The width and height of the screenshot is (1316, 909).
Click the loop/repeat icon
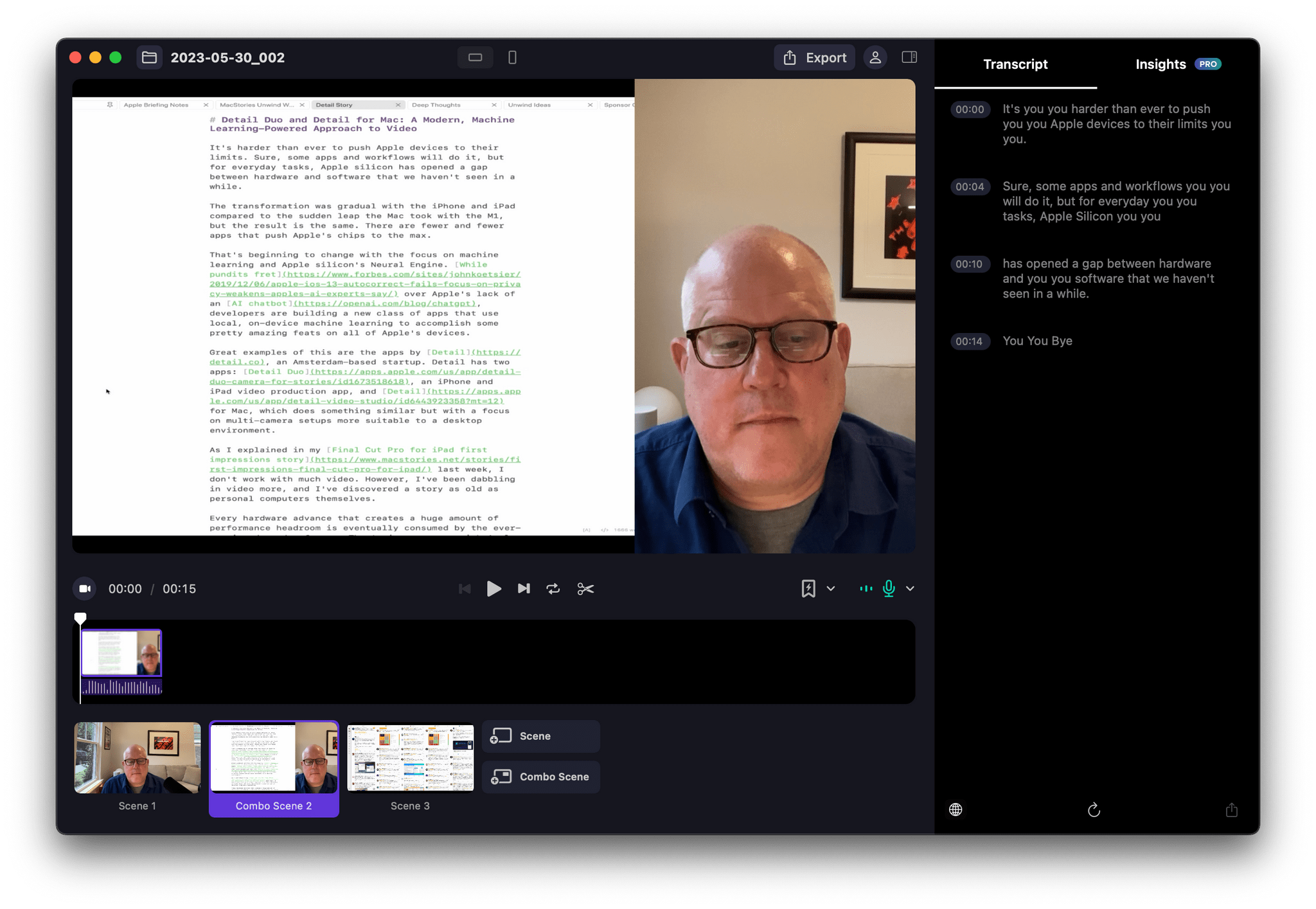[553, 588]
